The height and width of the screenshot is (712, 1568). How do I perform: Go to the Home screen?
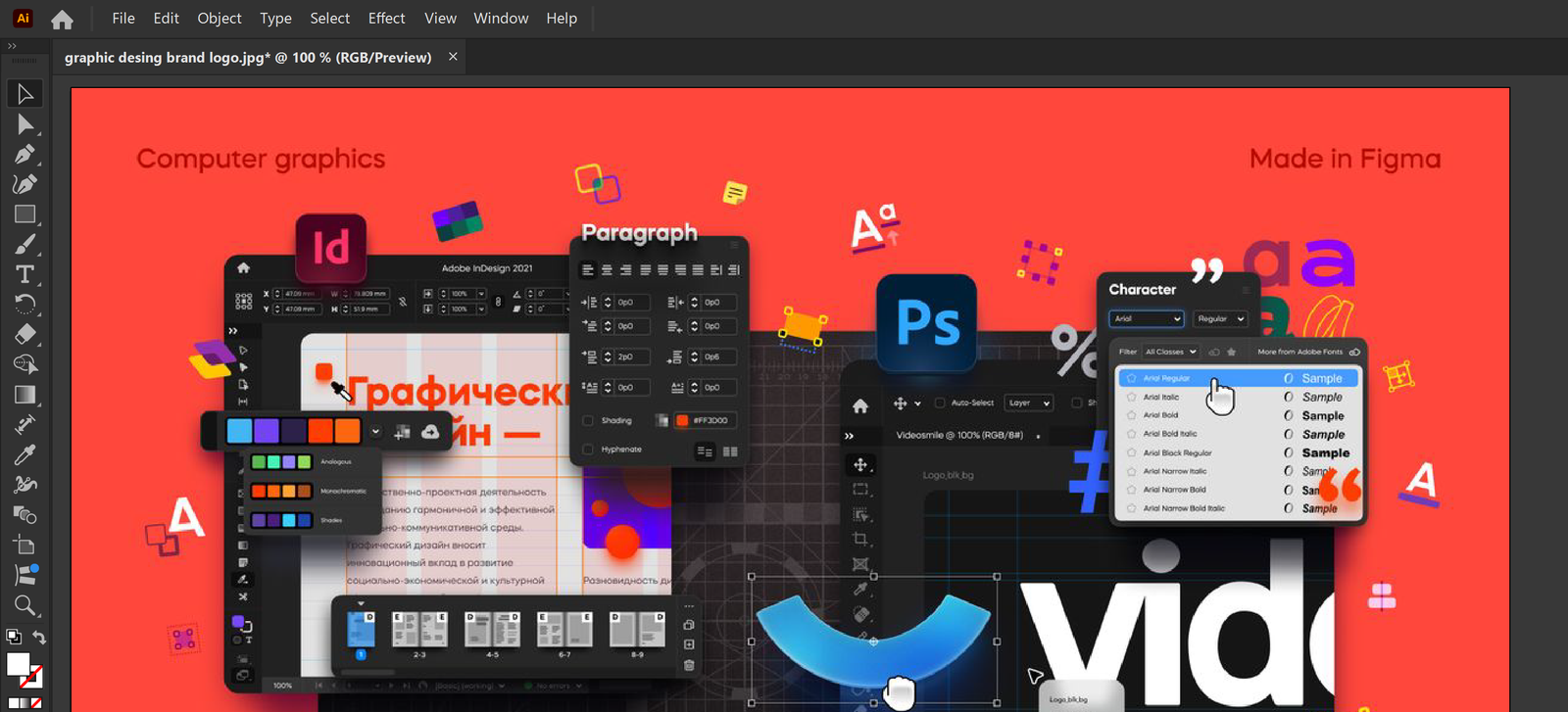(x=63, y=20)
